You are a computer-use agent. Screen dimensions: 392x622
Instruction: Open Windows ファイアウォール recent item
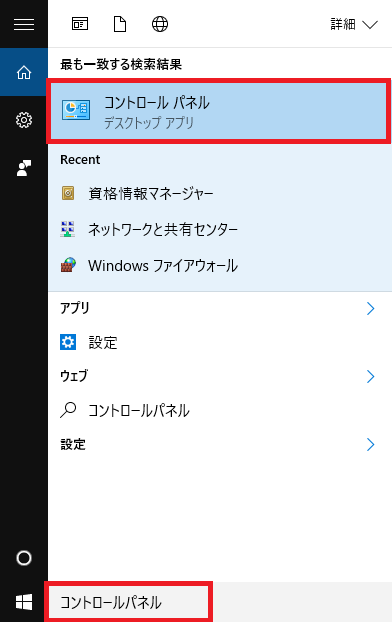click(x=220, y=265)
